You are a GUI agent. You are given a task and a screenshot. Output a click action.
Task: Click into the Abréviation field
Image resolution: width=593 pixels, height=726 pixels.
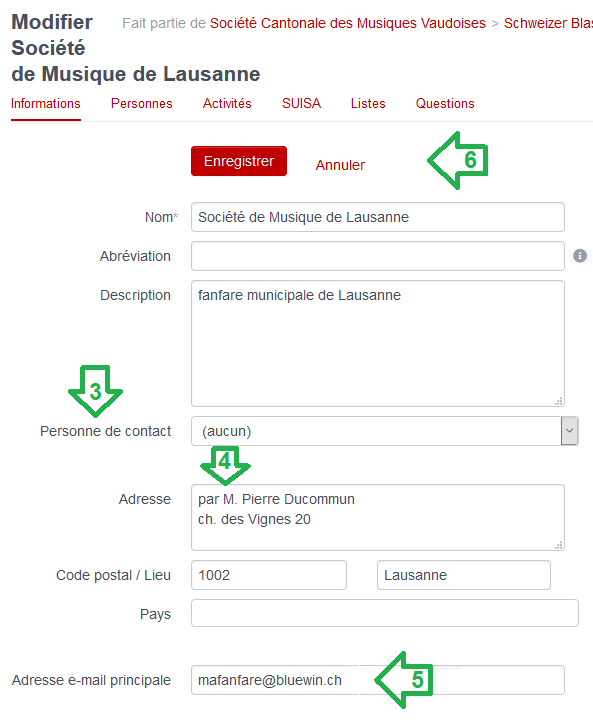378,256
